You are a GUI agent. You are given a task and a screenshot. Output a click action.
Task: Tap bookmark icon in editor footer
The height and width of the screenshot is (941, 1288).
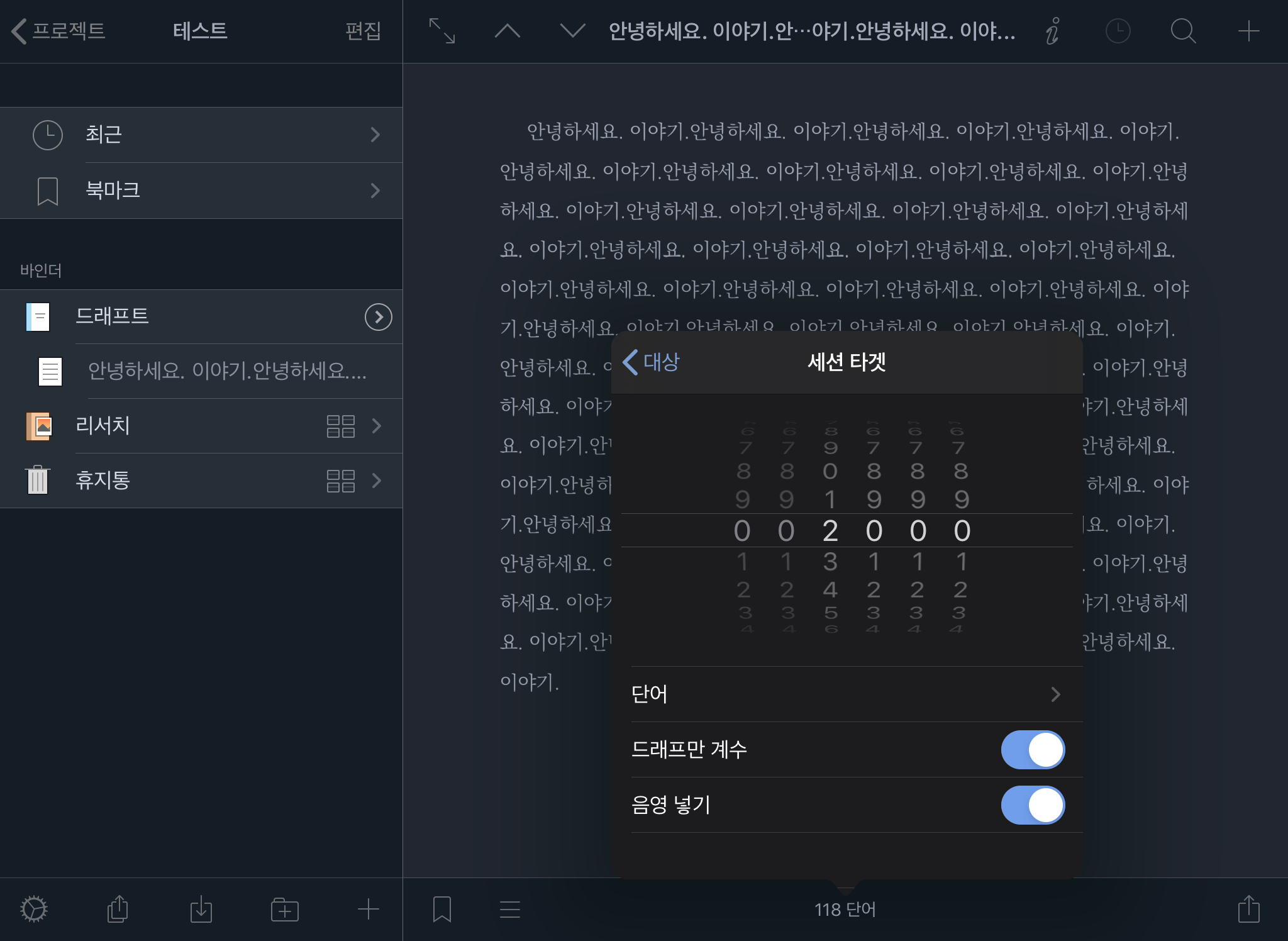(442, 910)
